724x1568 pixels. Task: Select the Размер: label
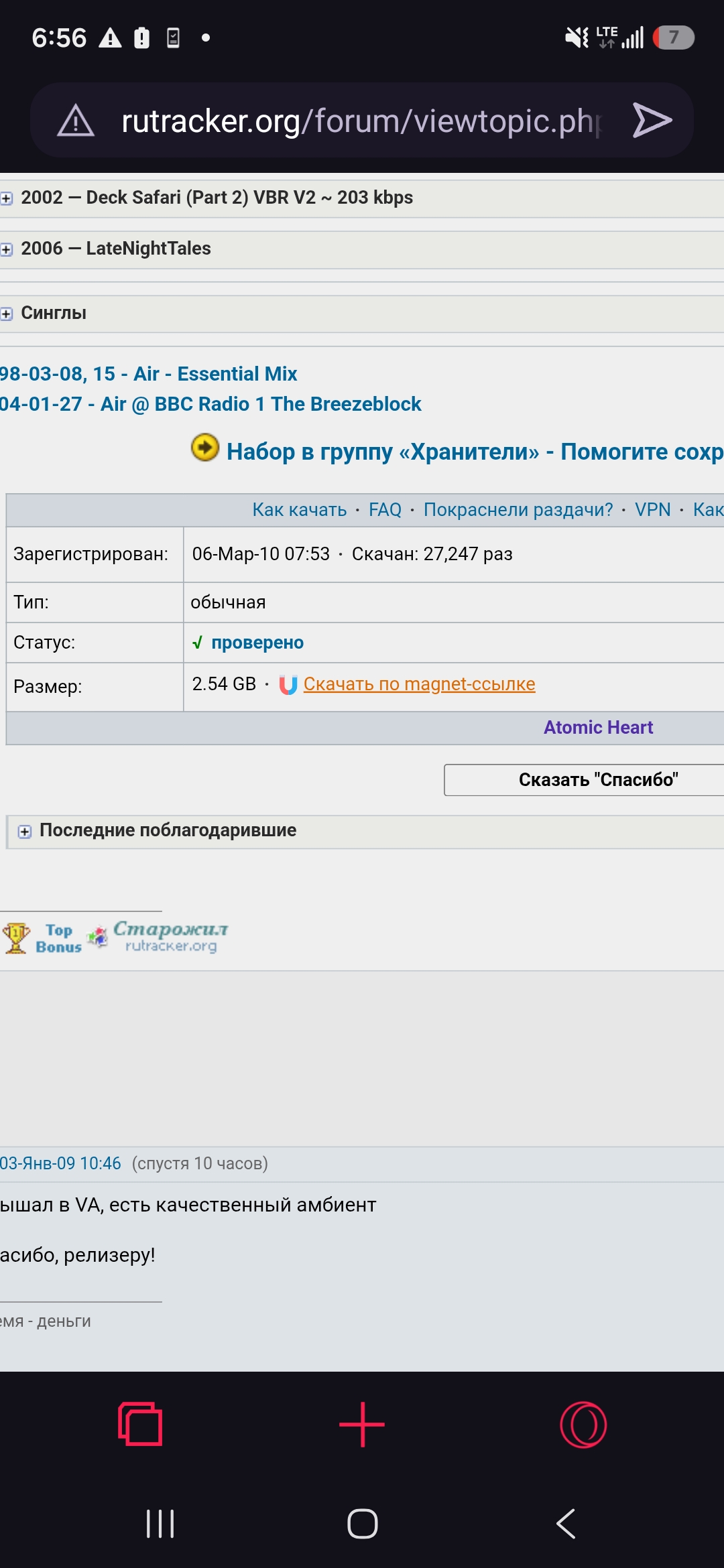48,687
